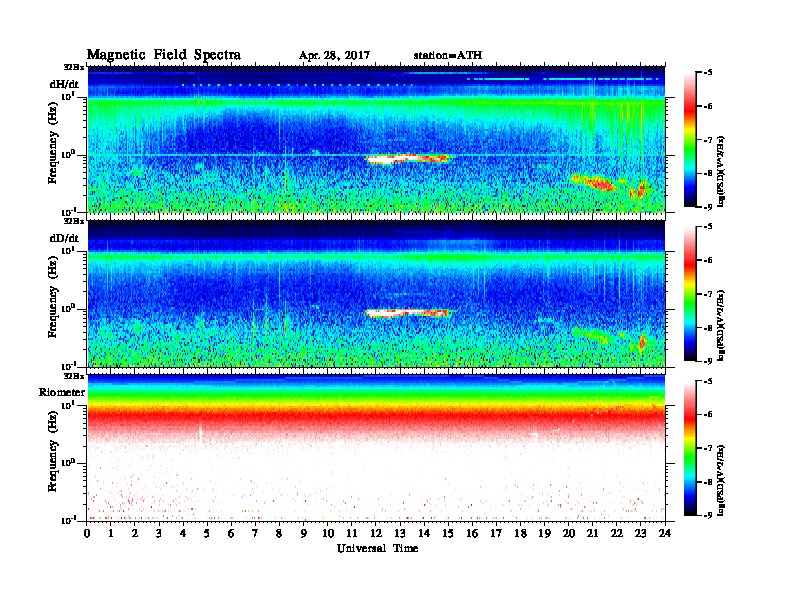Click the bright white emission in dD/dt spectrogram
Viewport: 792px width, 612px height.
[x=407, y=313]
